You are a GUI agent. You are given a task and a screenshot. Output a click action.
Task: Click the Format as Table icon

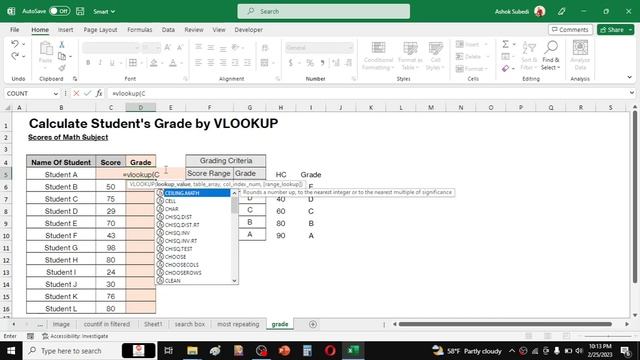[410, 55]
